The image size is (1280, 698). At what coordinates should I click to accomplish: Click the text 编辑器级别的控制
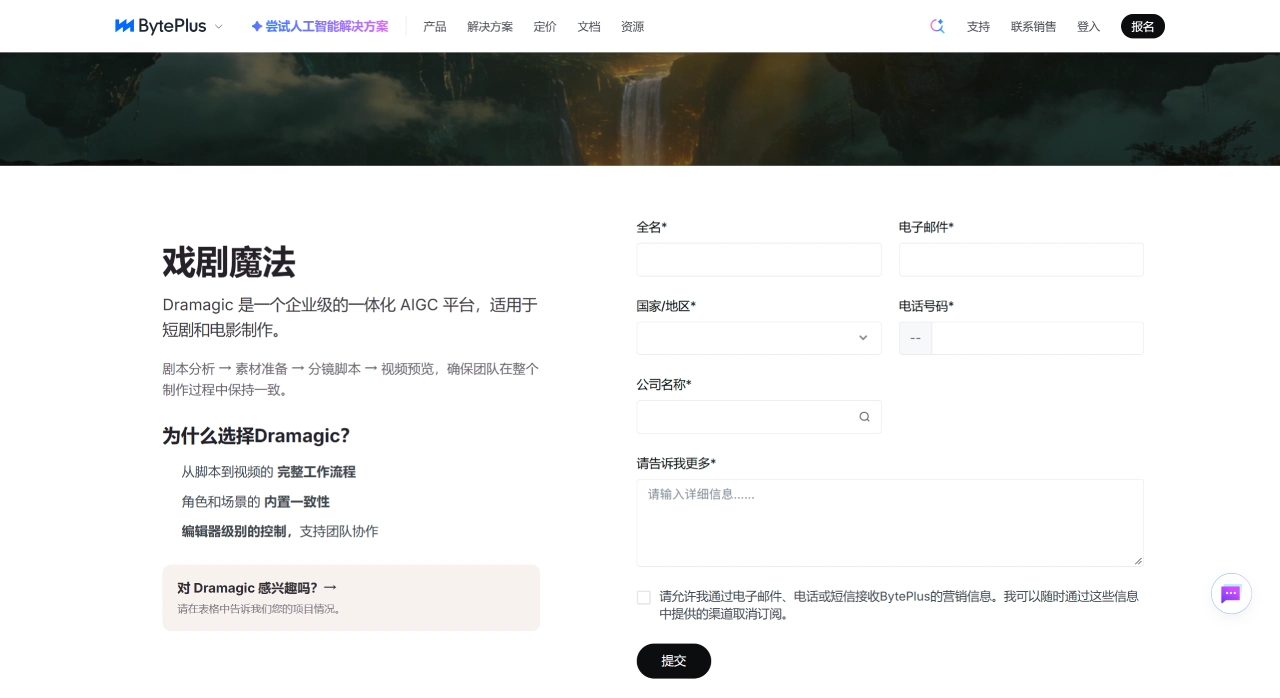point(235,532)
